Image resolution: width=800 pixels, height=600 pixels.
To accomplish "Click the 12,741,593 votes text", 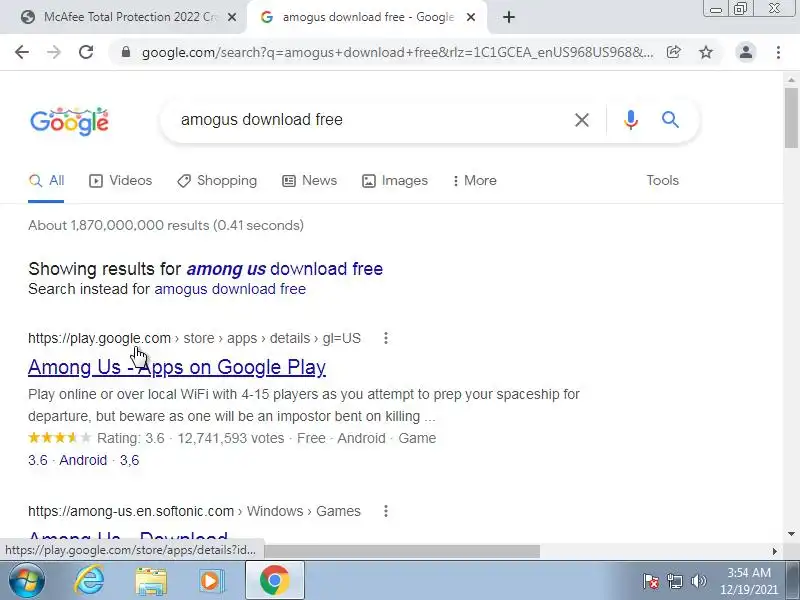I will pyautogui.click(x=231, y=438).
